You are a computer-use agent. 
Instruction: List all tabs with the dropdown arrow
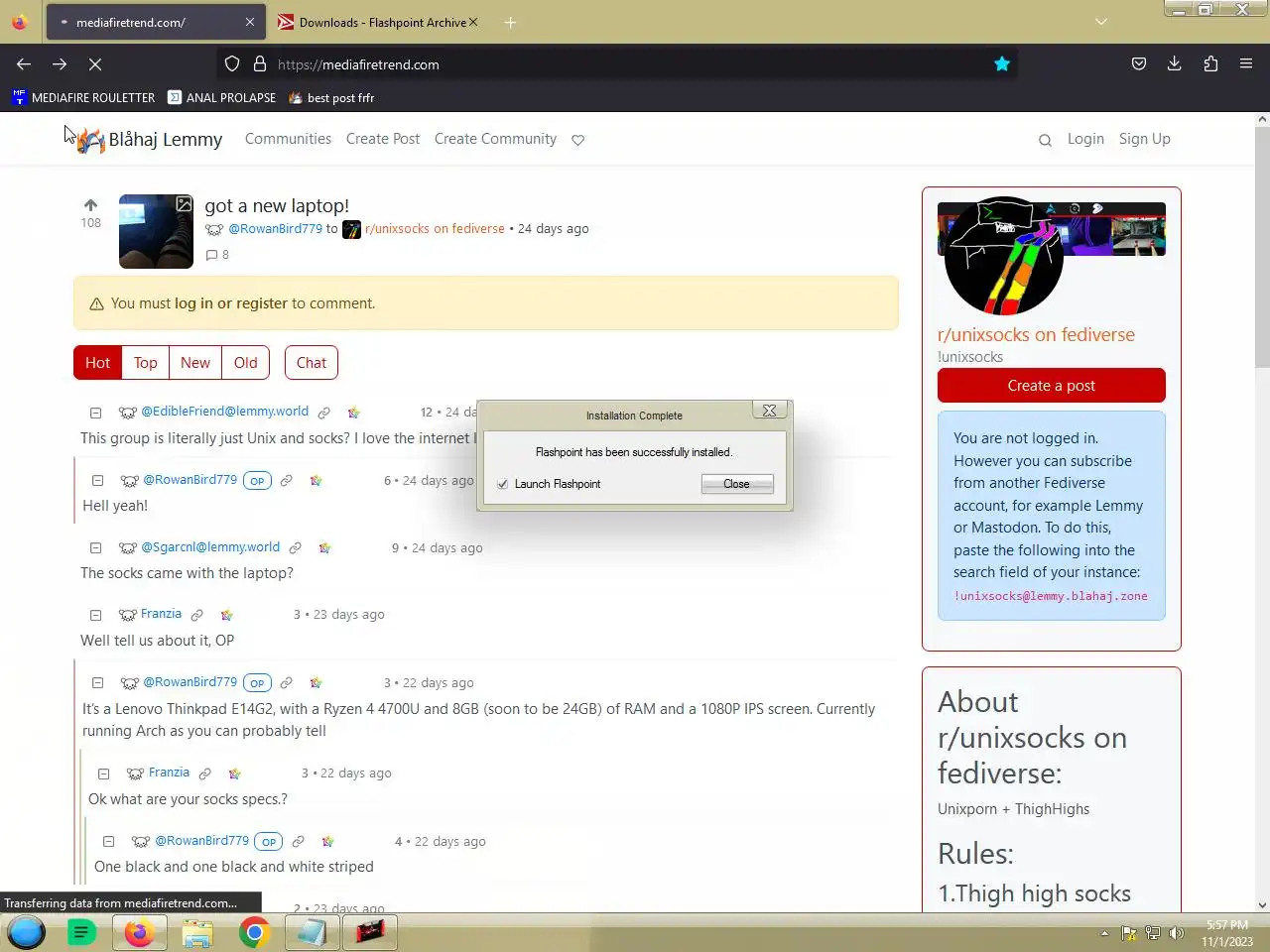tap(1101, 22)
